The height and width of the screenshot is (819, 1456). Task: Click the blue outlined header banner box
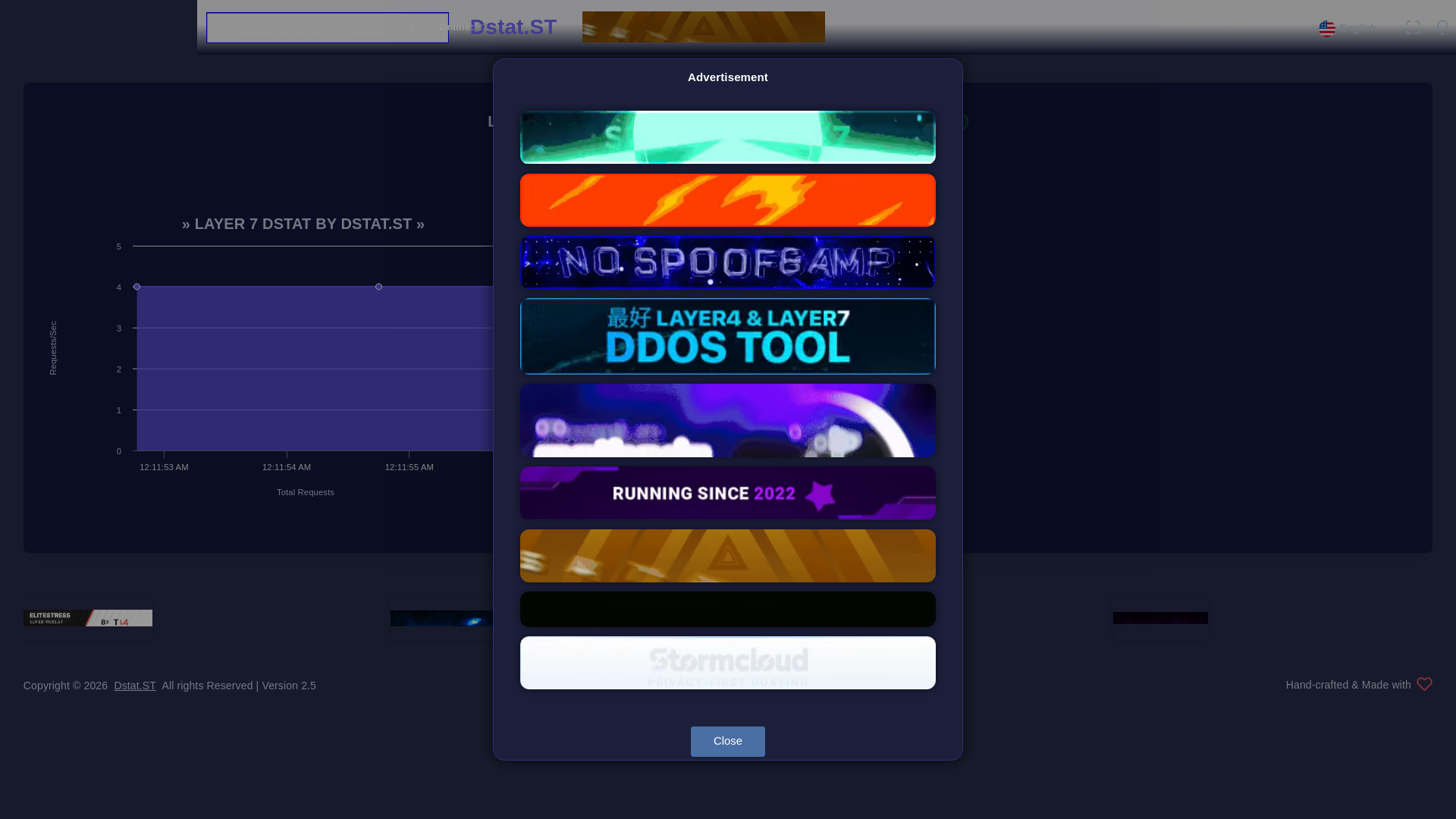[328, 27]
